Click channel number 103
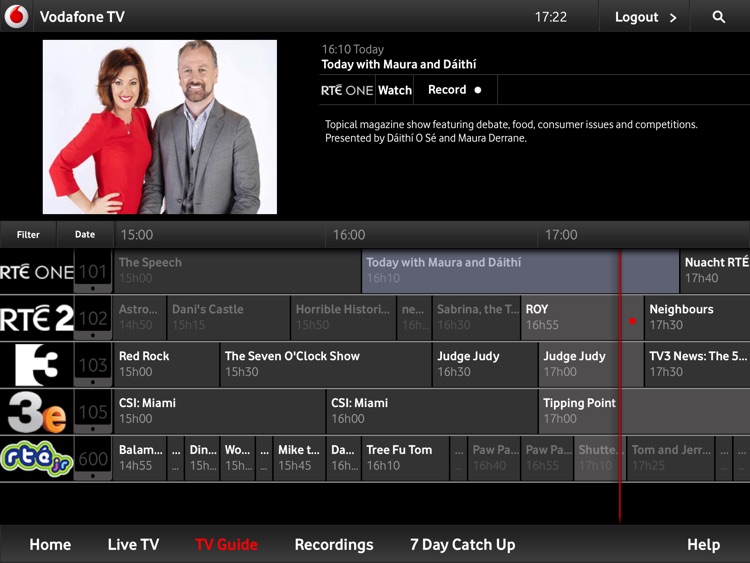Screen dimensions: 750x563 [x=93, y=365]
